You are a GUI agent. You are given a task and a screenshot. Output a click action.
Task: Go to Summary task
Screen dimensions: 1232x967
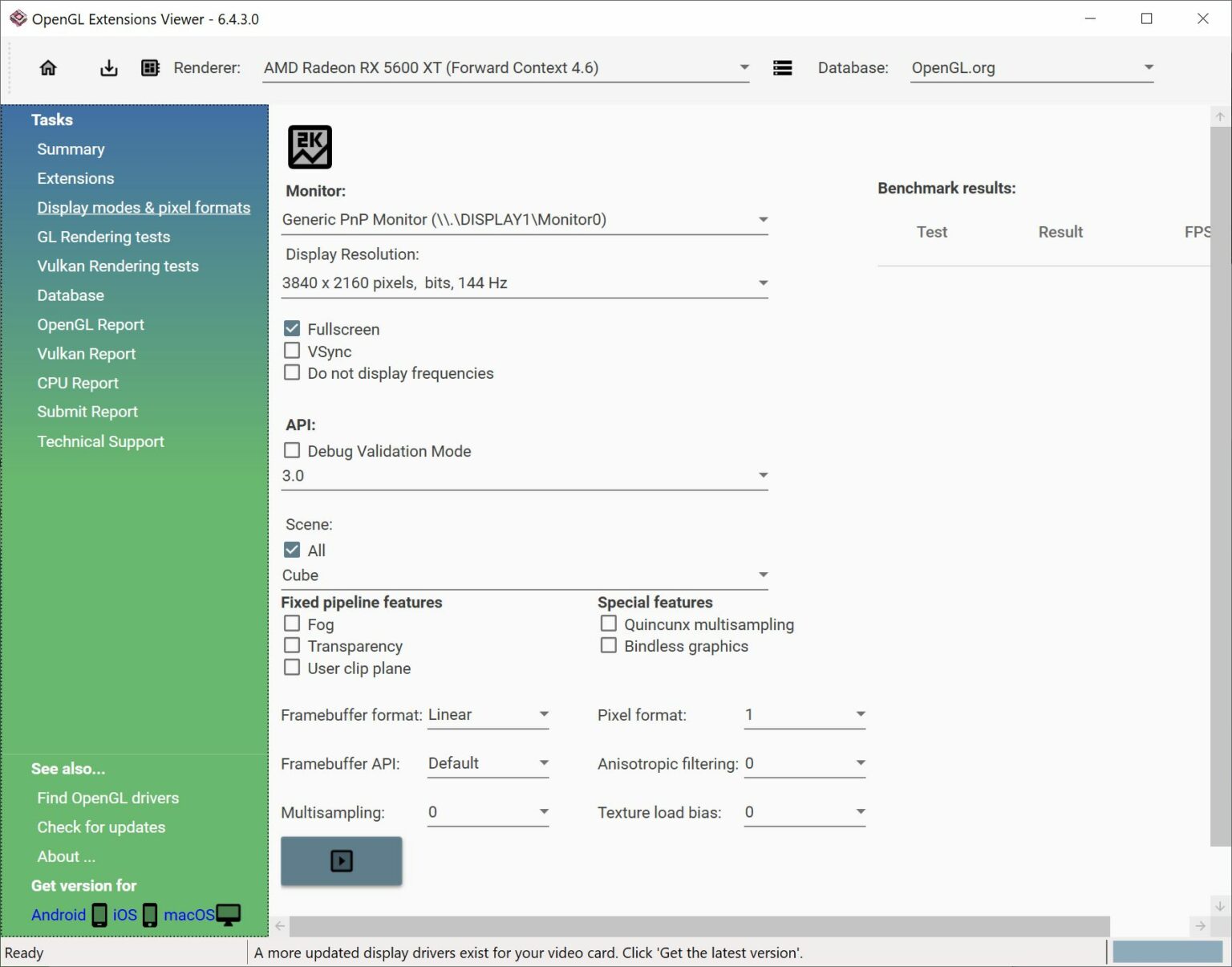point(71,149)
